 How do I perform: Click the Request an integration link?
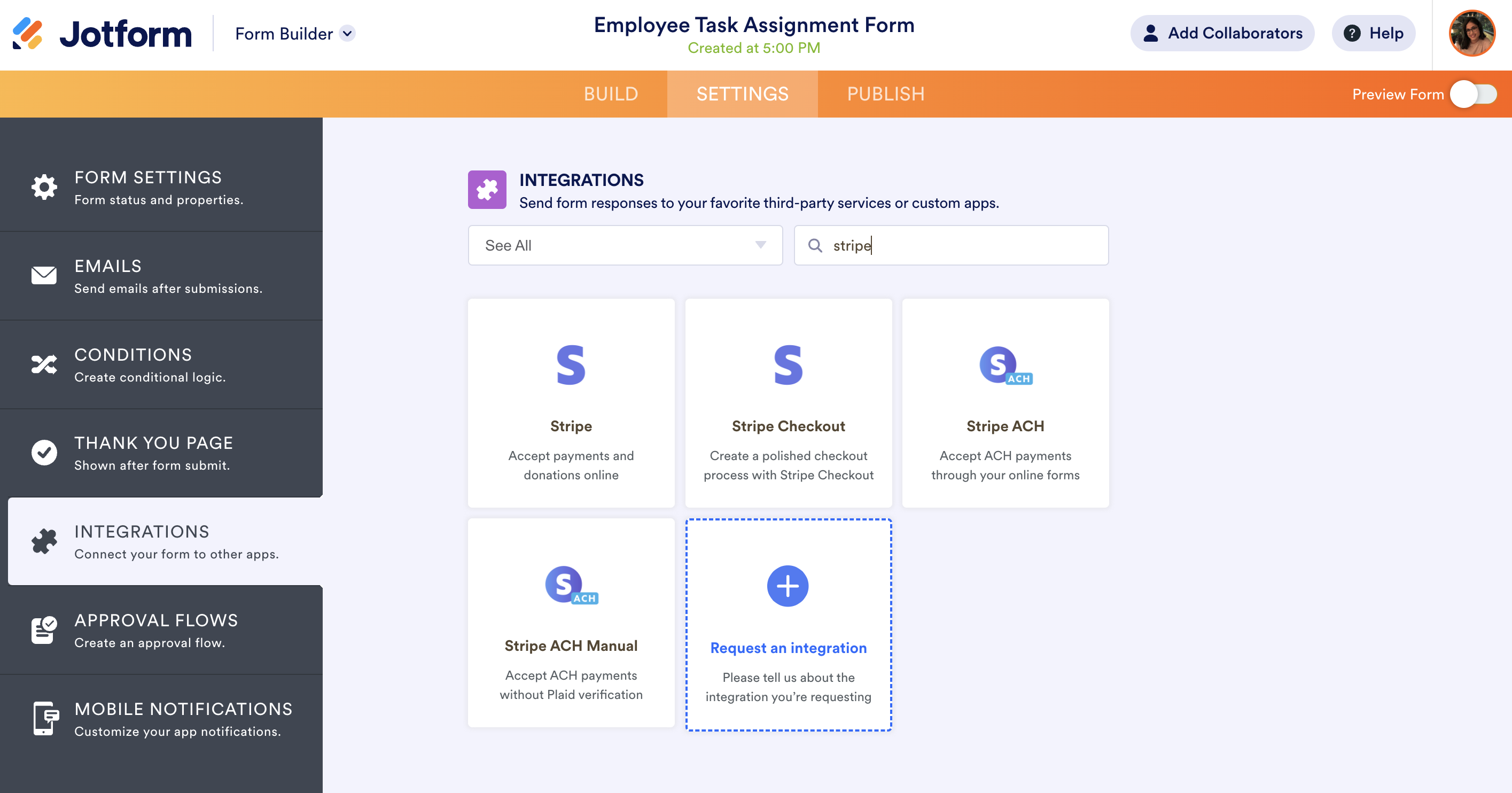point(788,648)
